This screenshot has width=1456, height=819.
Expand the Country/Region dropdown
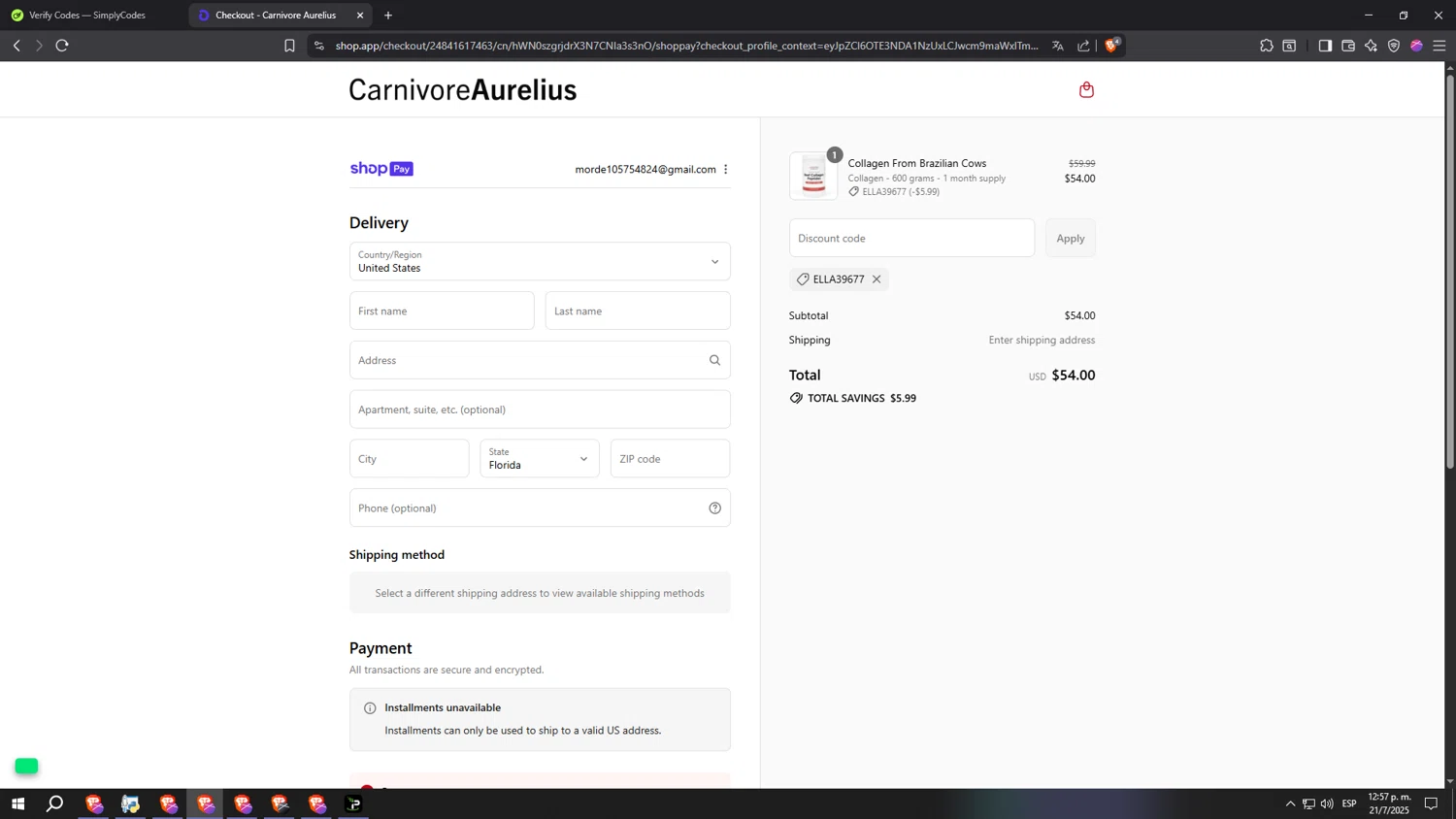(540, 261)
